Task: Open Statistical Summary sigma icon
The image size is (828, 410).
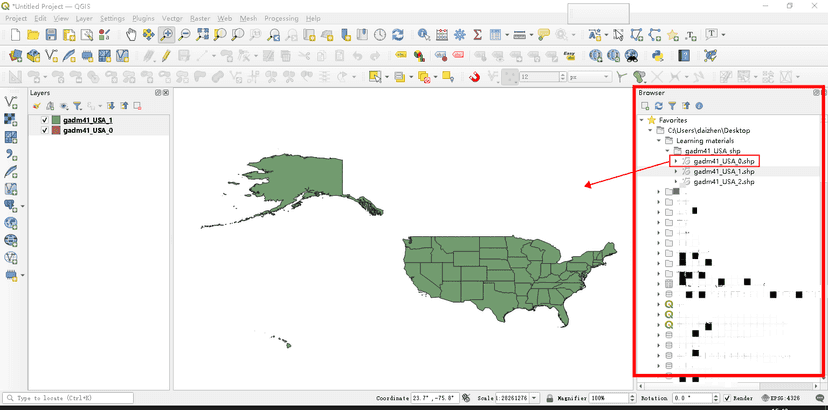Action: pyautogui.click(x=477, y=35)
